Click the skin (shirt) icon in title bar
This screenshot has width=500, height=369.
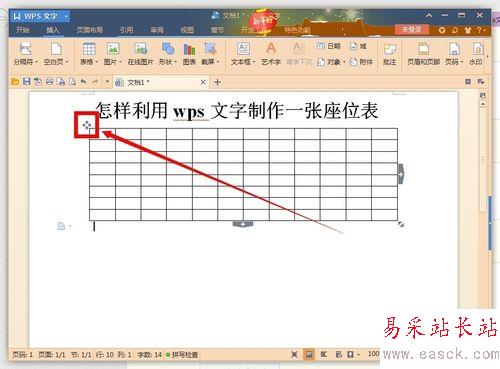[x=468, y=30]
